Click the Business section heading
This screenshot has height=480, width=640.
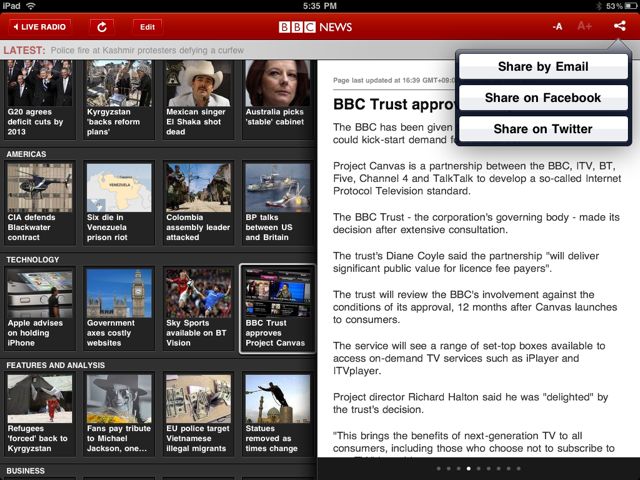click(25, 471)
